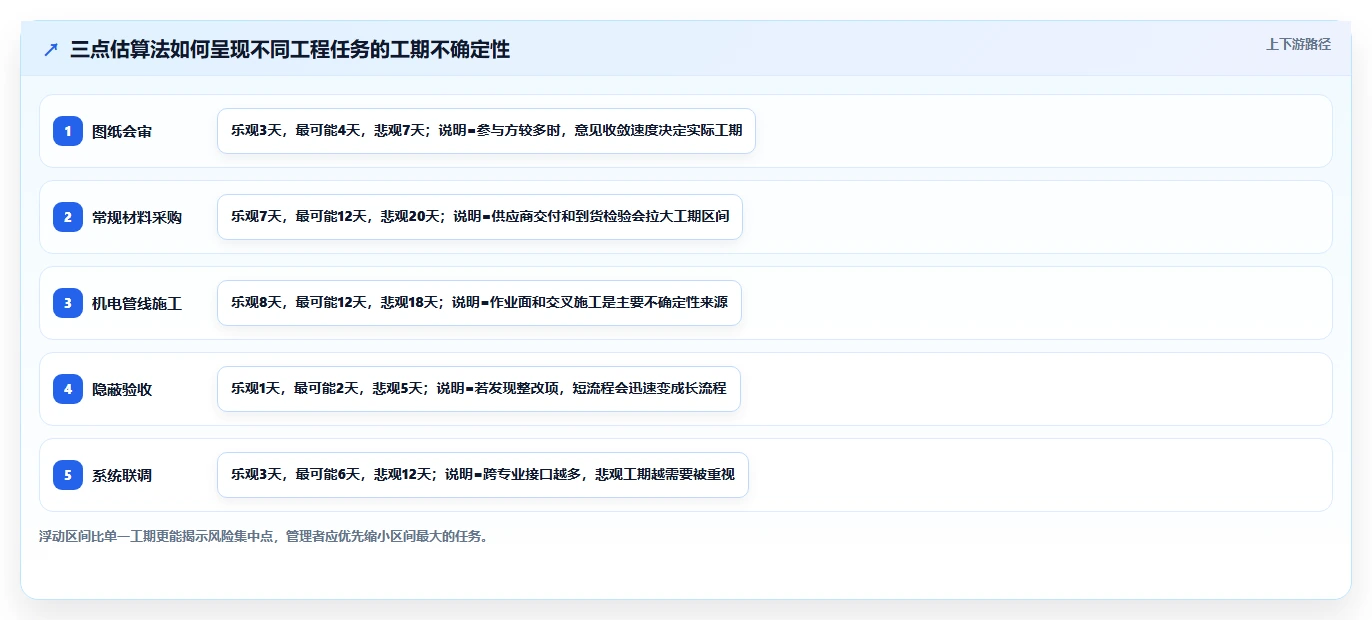Click the 乐观3天，最可能4天，悲观7天 estimate box

[486, 131]
